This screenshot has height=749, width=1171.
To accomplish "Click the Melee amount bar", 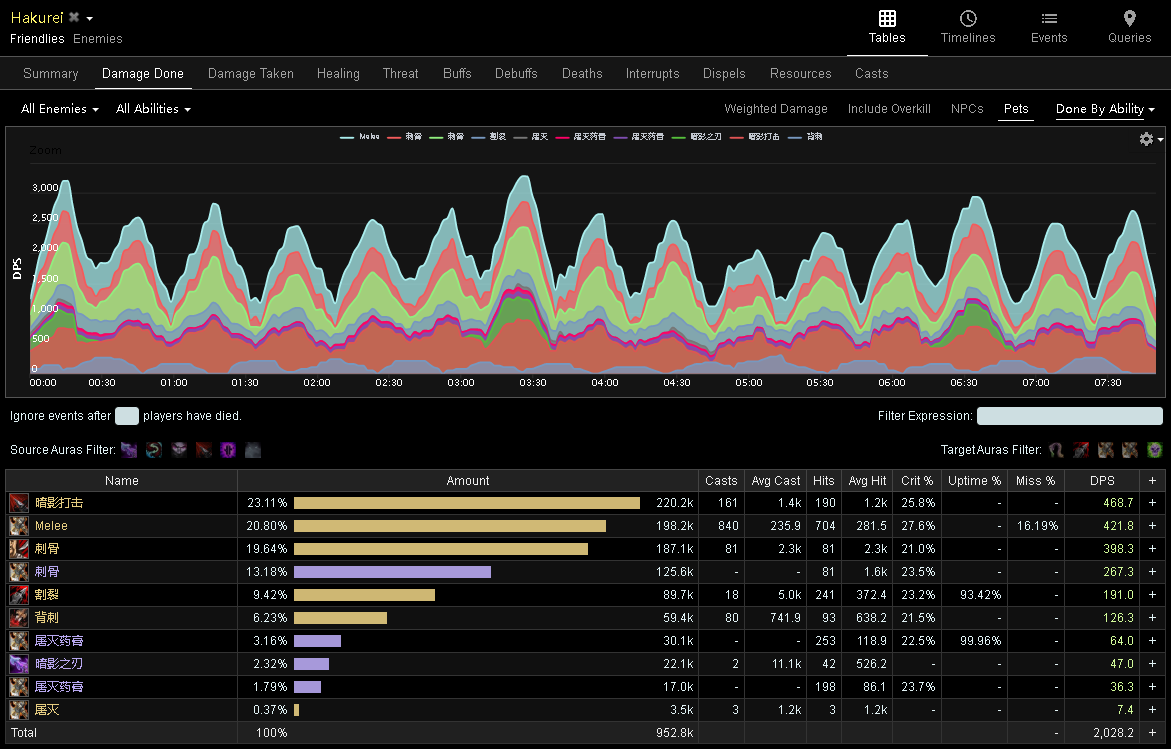I will 450,526.
